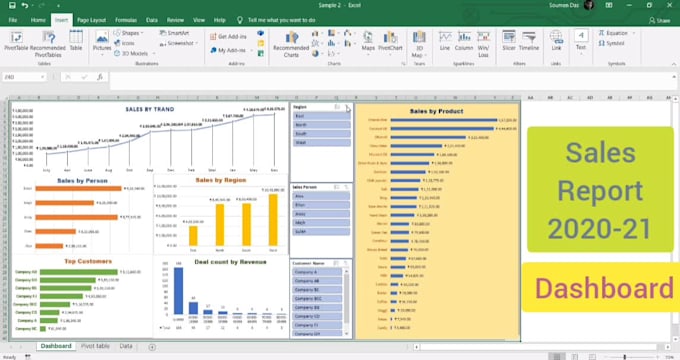The width and height of the screenshot is (680, 360).
Task: Toggle Company A in Customer Name slicer
Action: coord(317,272)
